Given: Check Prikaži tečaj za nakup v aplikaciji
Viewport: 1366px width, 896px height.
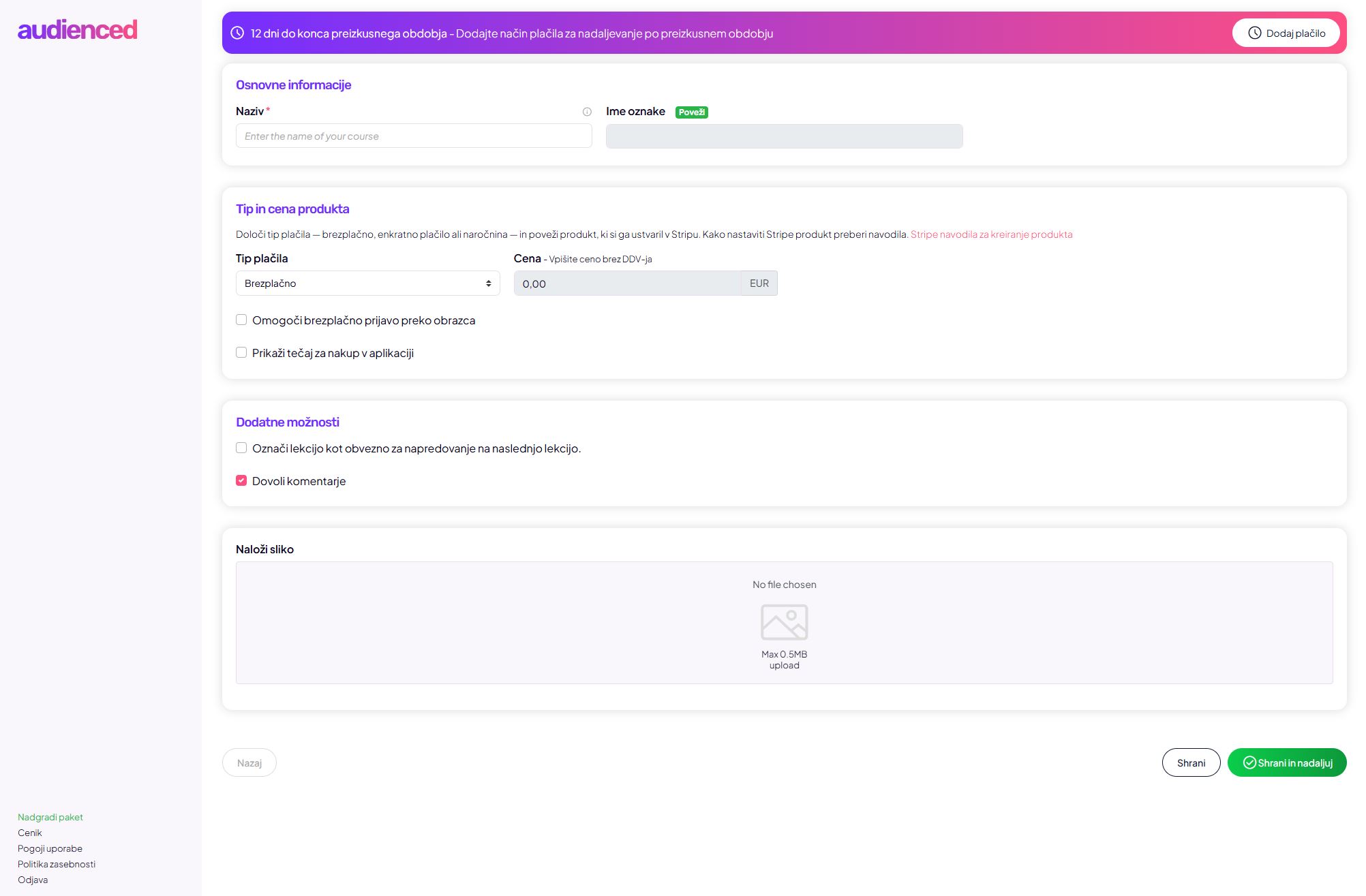Looking at the screenshot, I should click(x=241, y=352).
